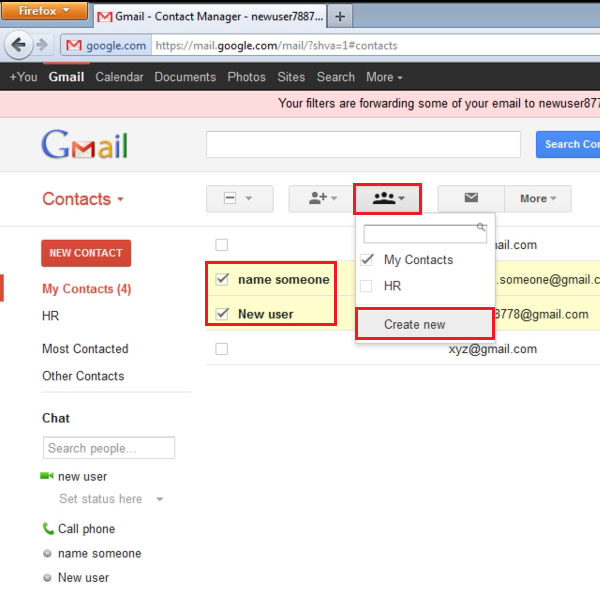600x600 pixels.
Task: Click the email envelope toolbar icon
Action: [471, 198]
